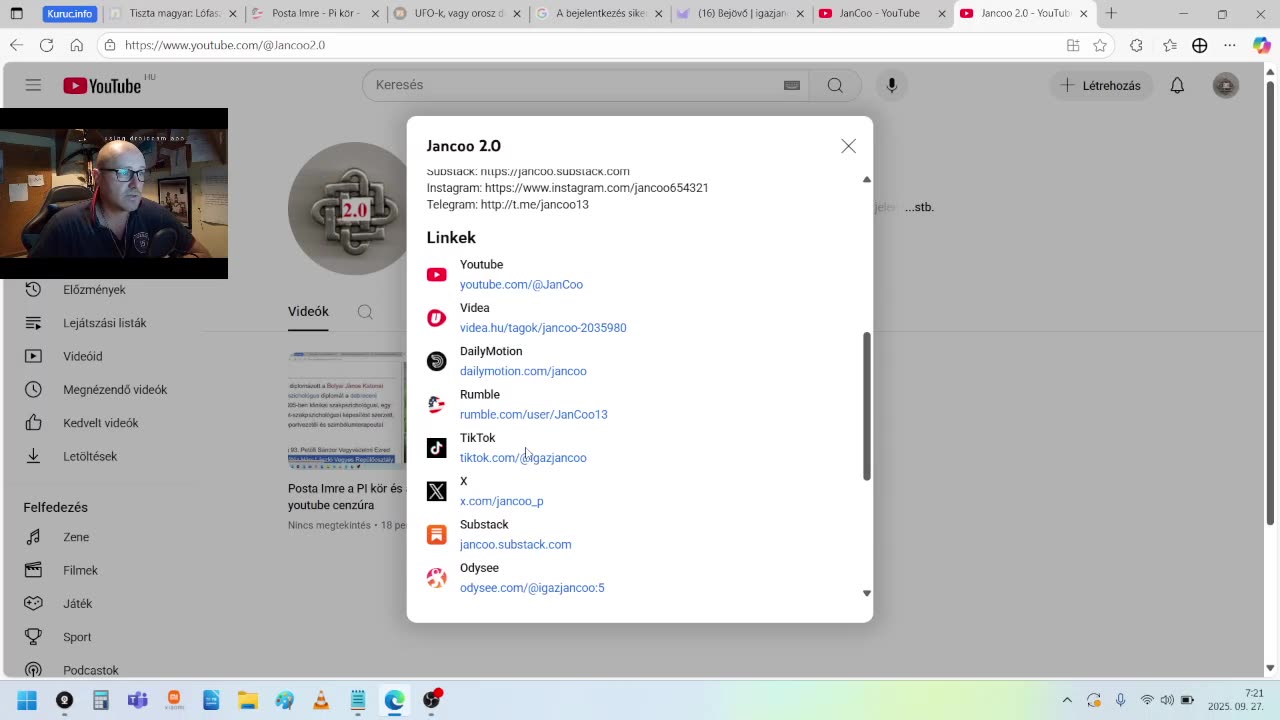Open the on-screen keyboard in search box

tap(792, 85)
